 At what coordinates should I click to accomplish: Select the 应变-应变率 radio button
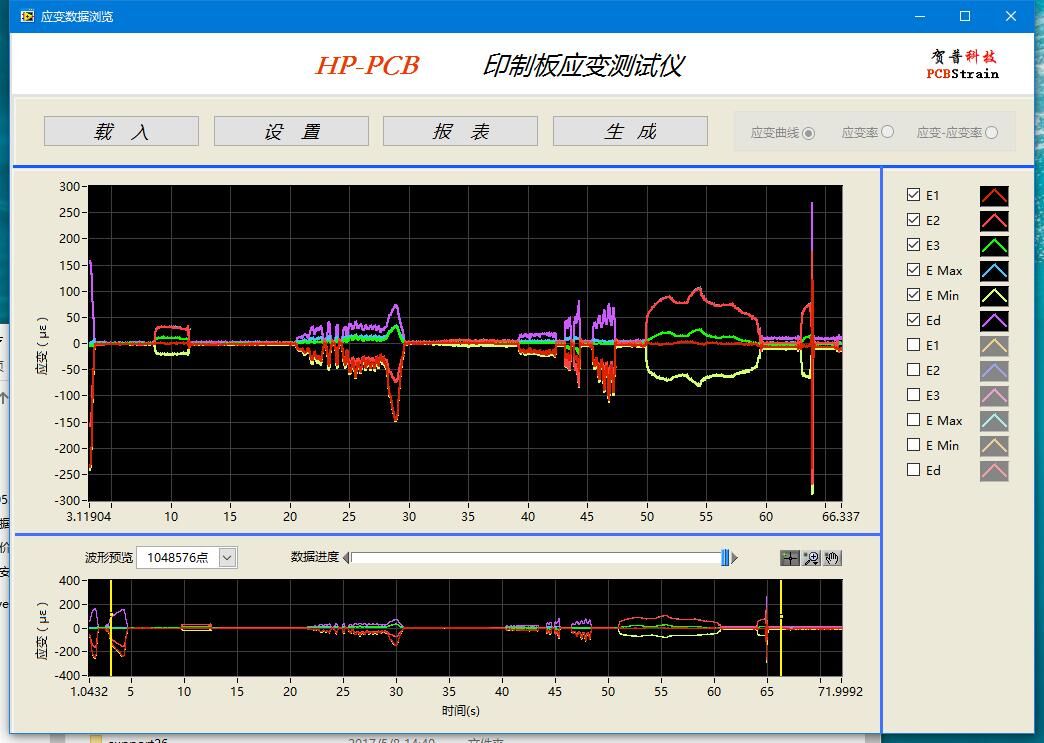click(991, 132)
